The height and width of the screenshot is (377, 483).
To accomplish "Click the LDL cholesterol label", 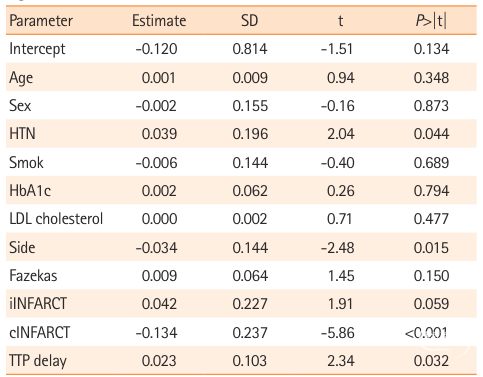I will tap(56, 219).
